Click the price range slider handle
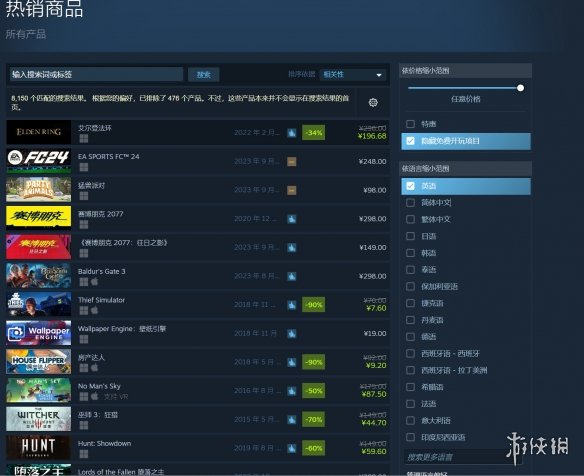The width and height of the screenshot is (584, 476). (x=520, y=88)
